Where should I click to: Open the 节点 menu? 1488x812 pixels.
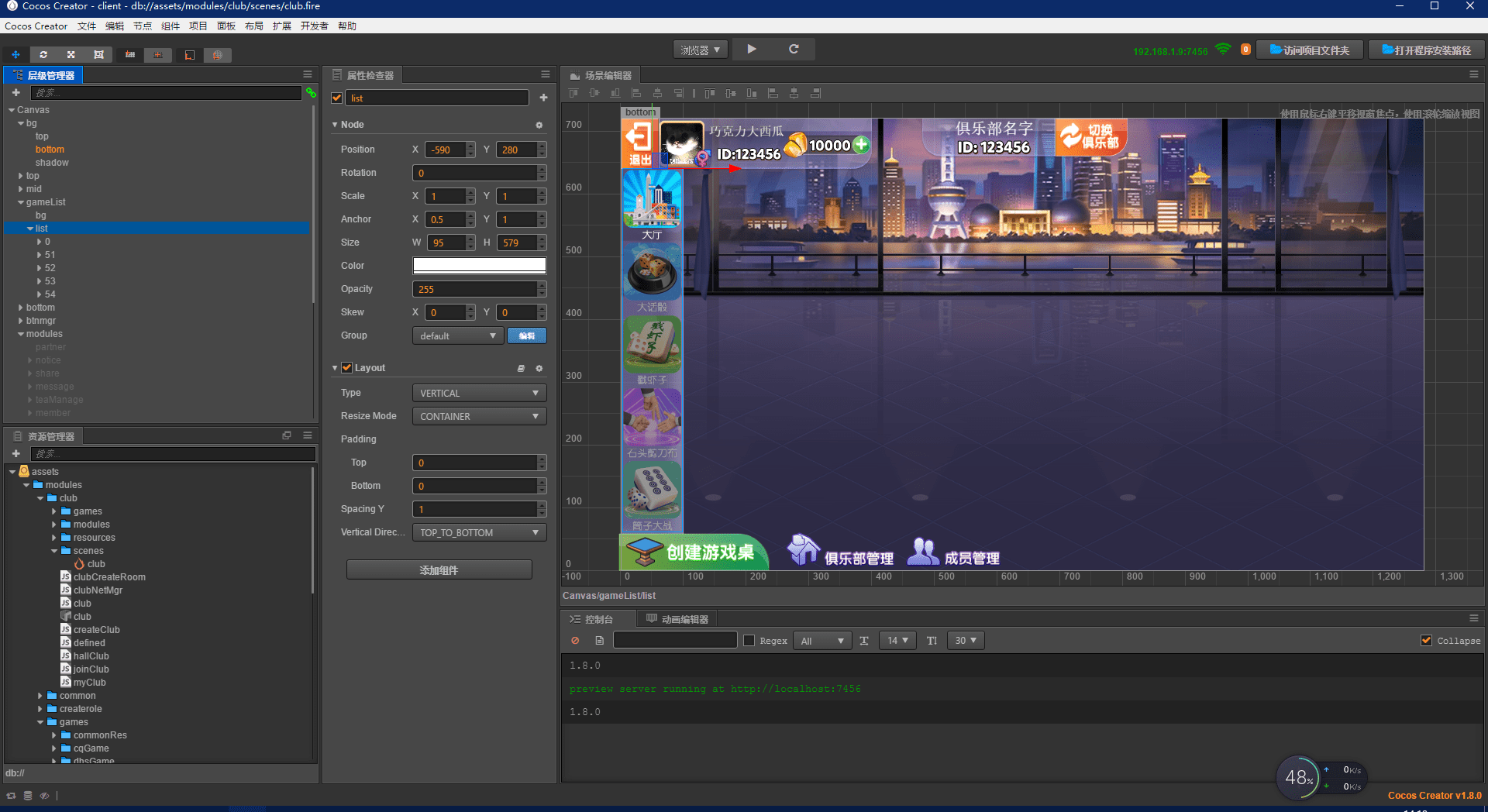(x=143, y=26)
